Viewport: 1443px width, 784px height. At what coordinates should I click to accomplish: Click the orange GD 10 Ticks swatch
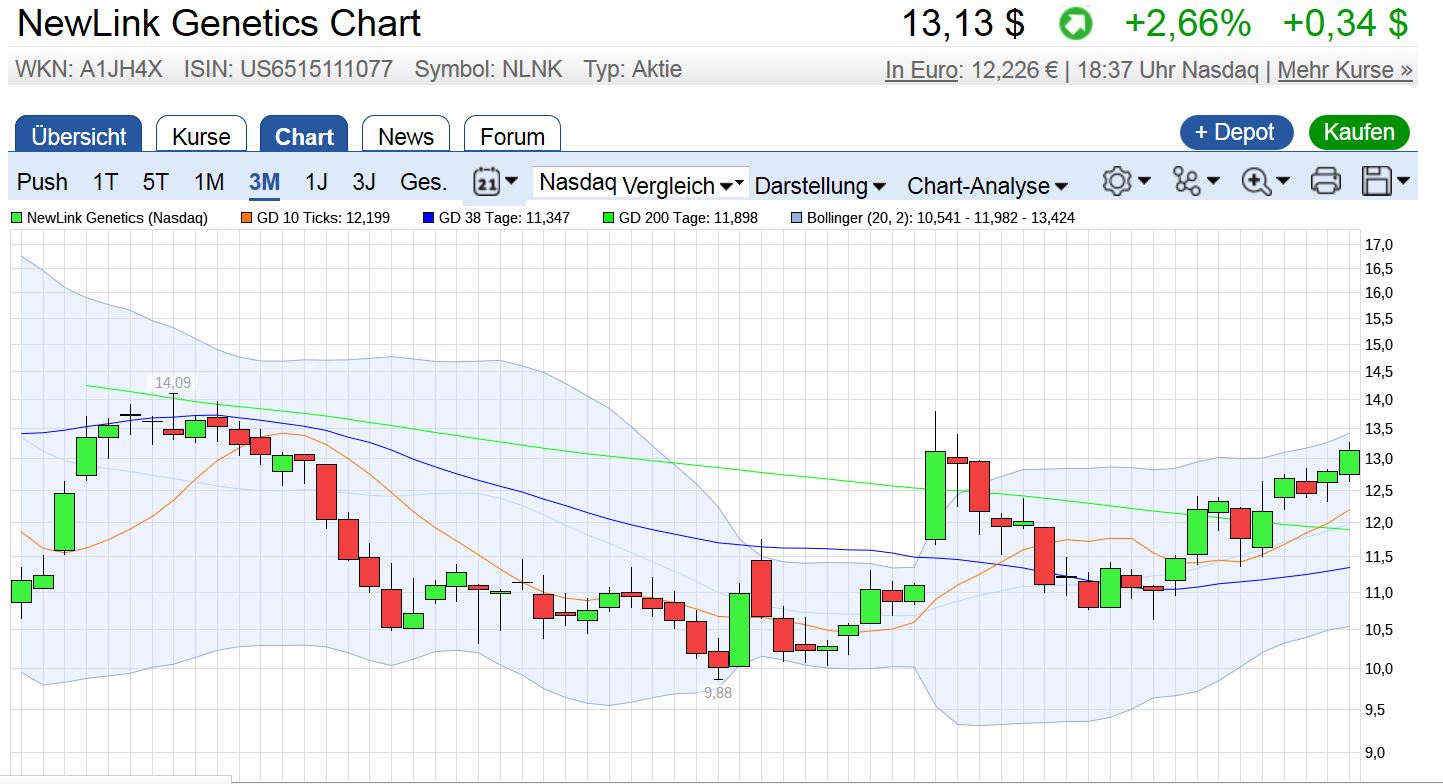click(246, 217)
